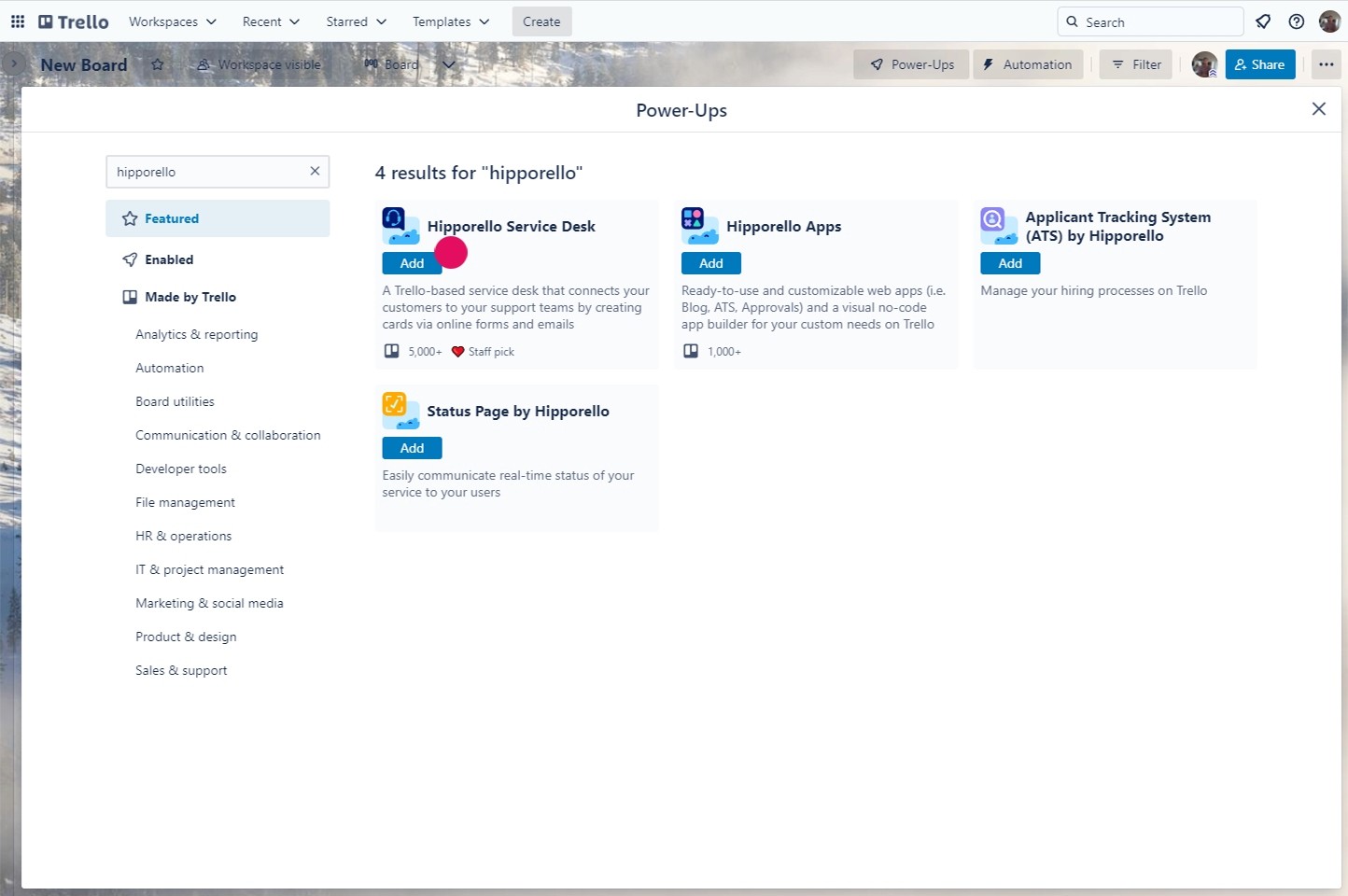The height and width of the screenshot is (896, 1348).
Task: Open IT & project management category
Action: (209, 569)
